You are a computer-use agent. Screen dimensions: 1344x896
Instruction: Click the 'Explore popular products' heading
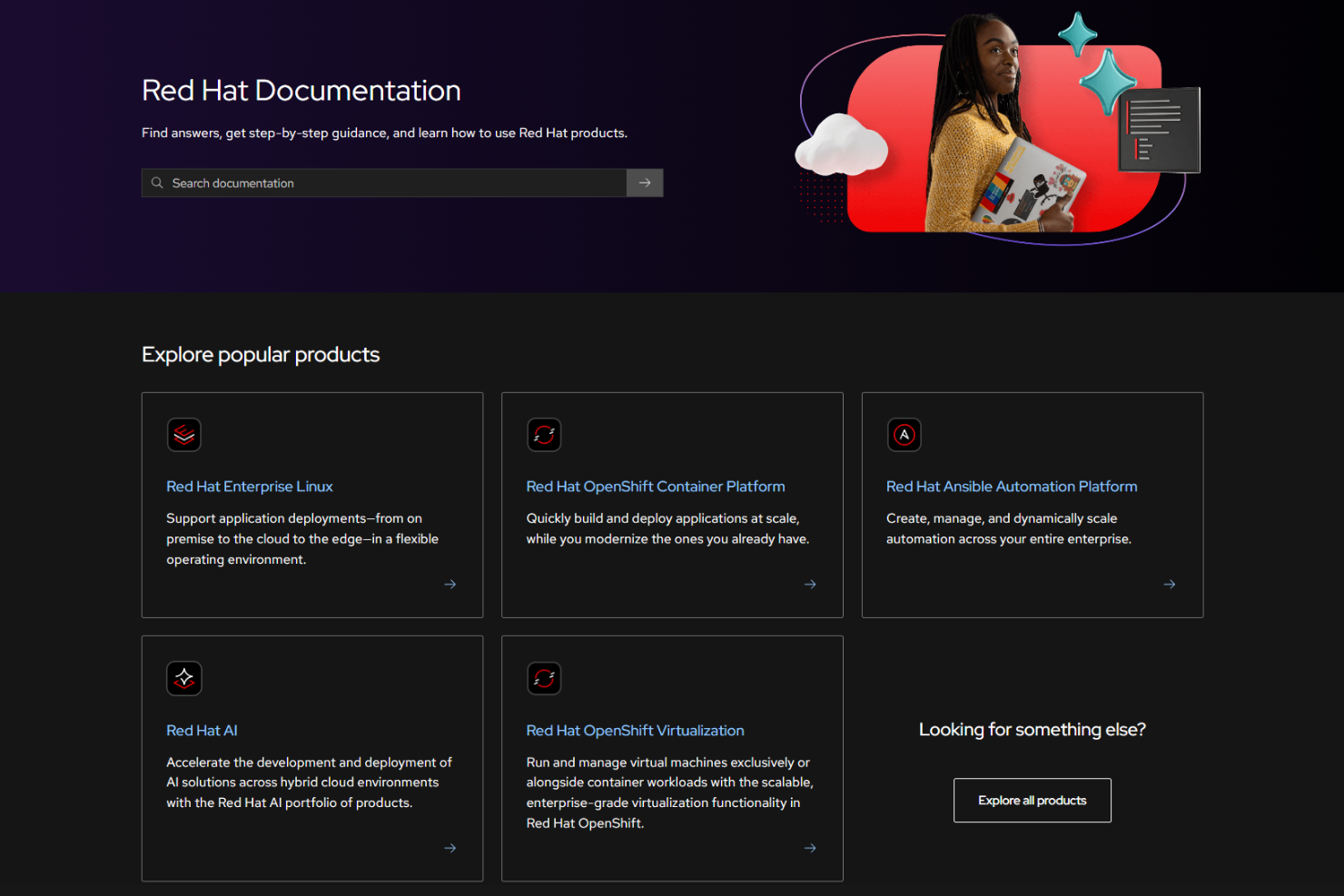point(261,355)
